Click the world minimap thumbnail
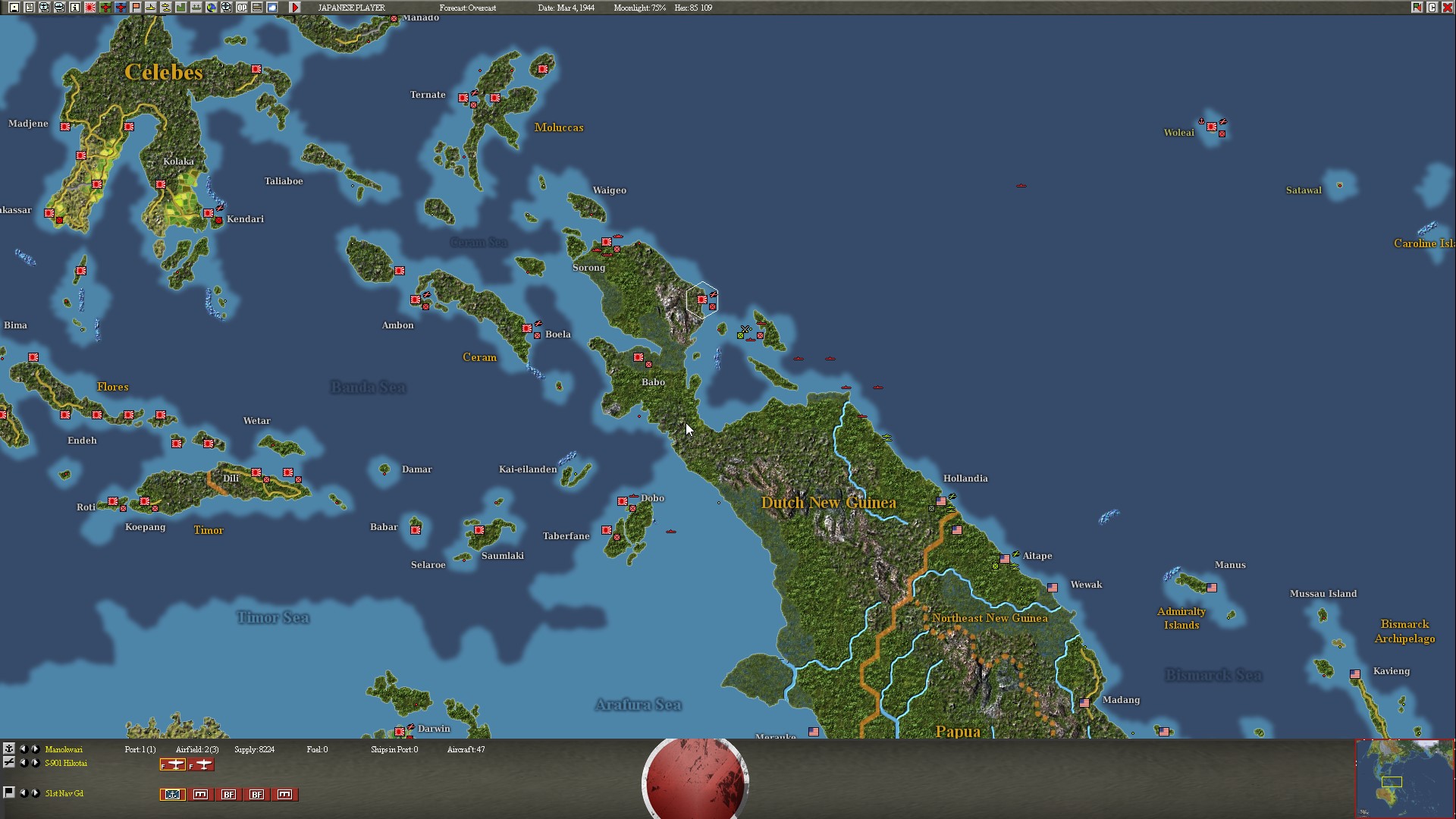Screen dimensions: 1456x819 pos(1404,779)
